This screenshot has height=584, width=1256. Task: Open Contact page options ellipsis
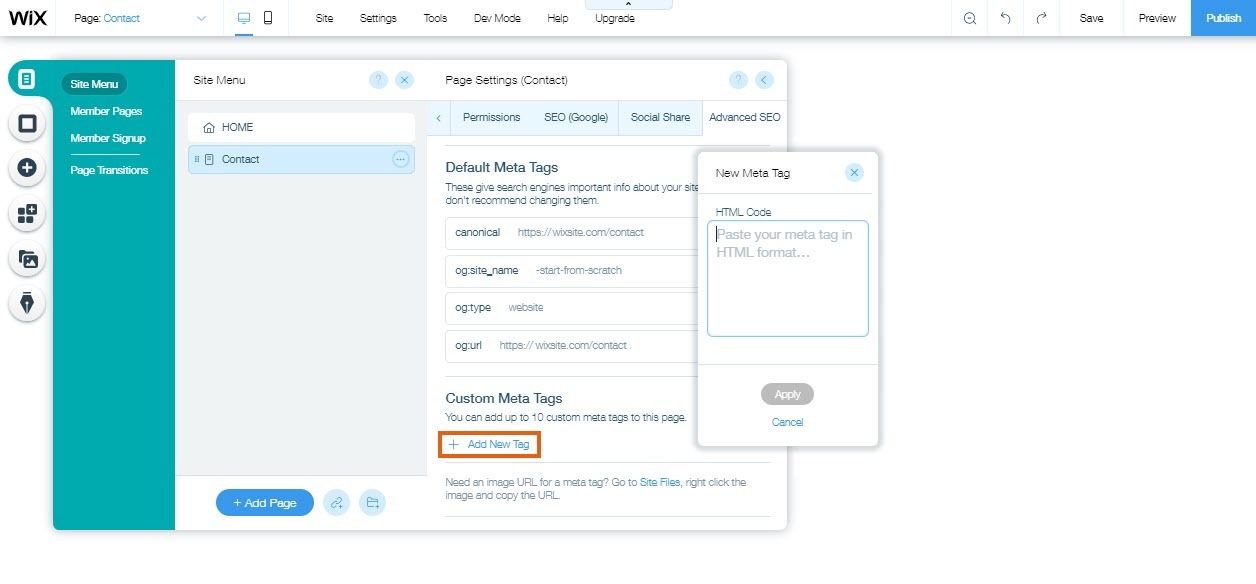pyautogui.click(x=400, y=159)
